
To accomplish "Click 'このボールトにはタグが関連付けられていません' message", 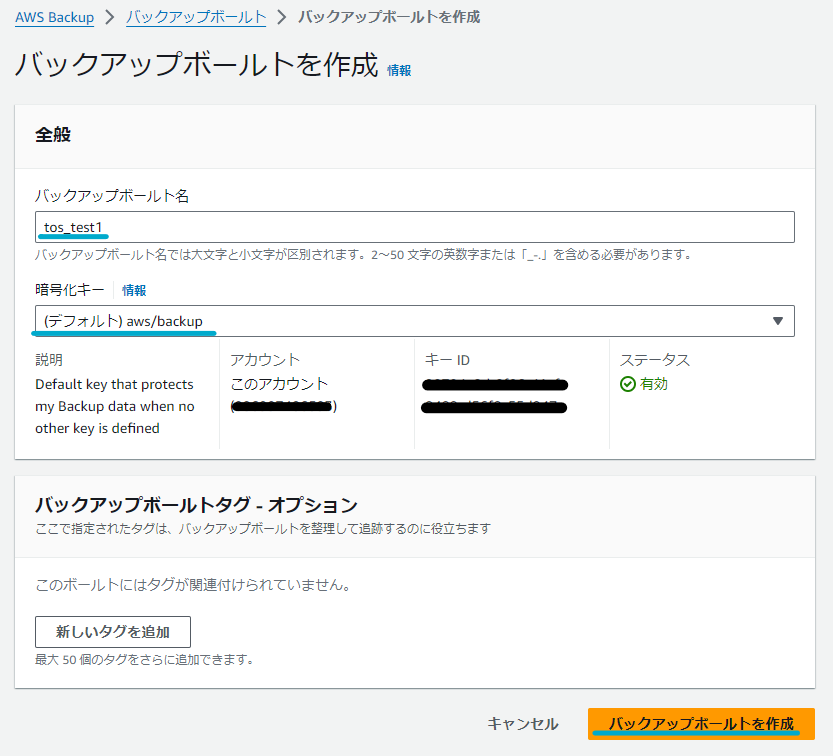I will coord(193,585).
